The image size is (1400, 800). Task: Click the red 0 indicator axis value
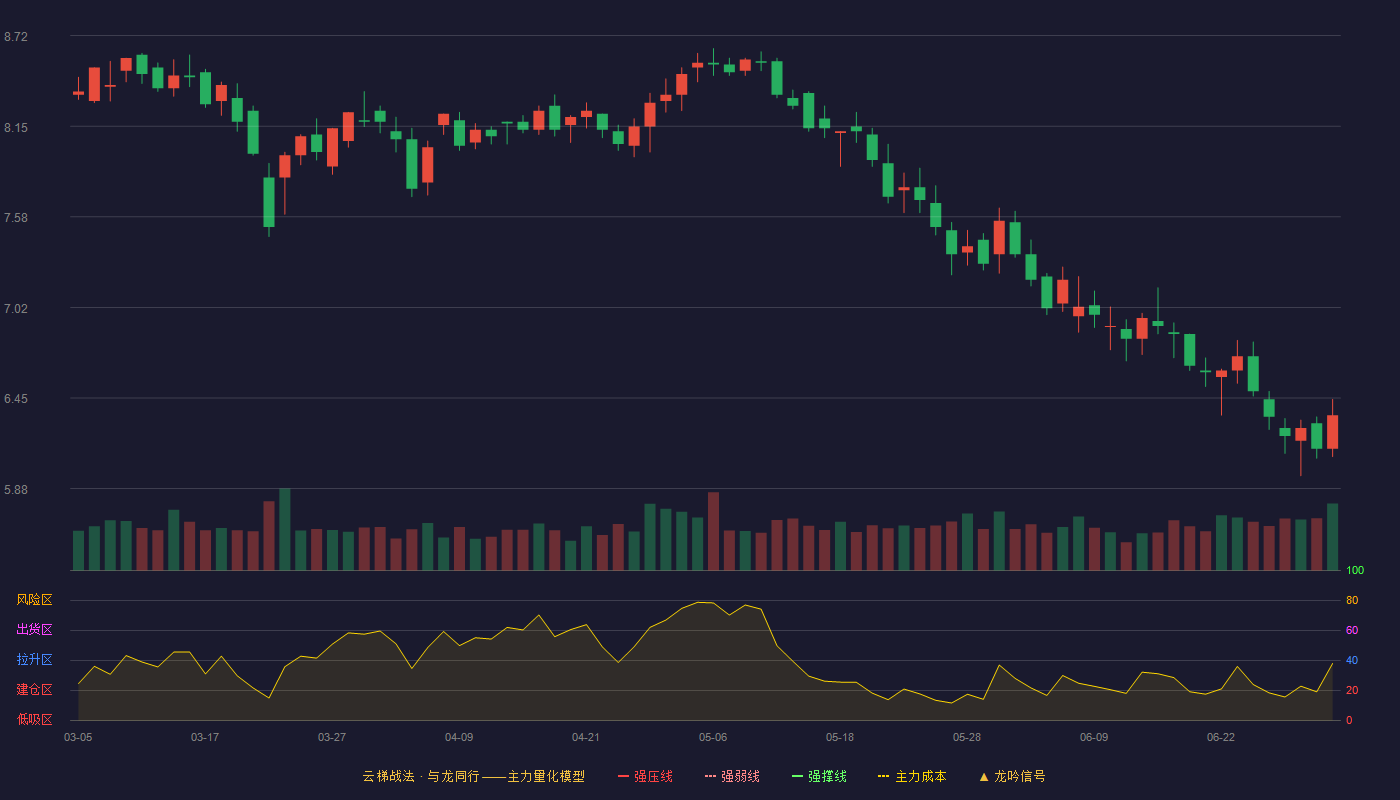point(1349,720)
